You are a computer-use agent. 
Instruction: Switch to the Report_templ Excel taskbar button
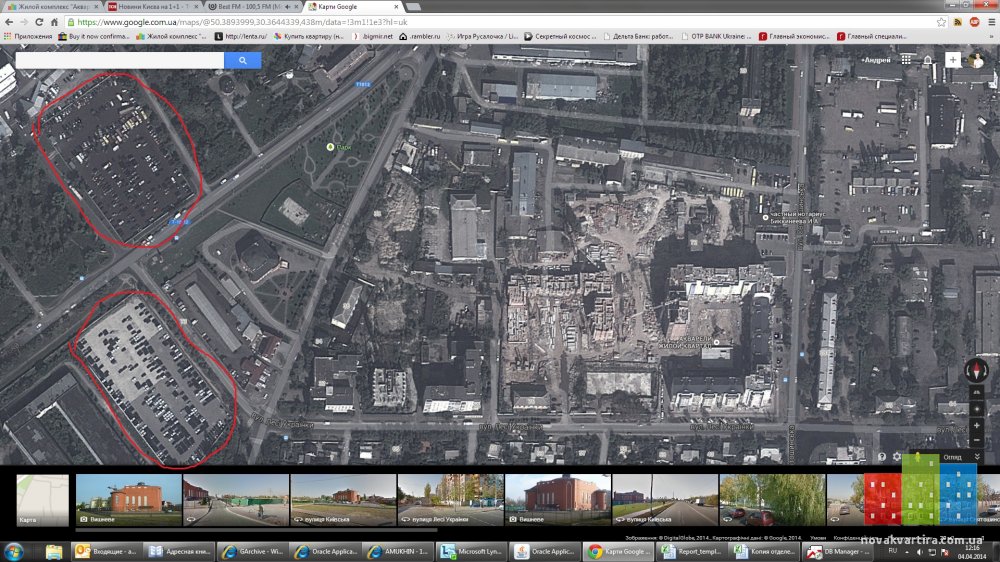pyautogui.click(x=693, y=552)
